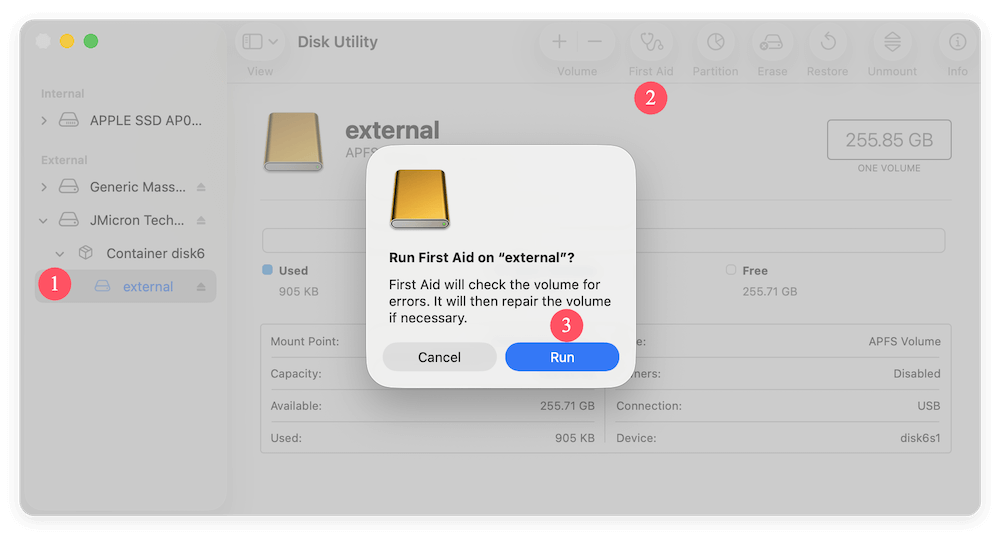Remove volume with minus icon

595,42
